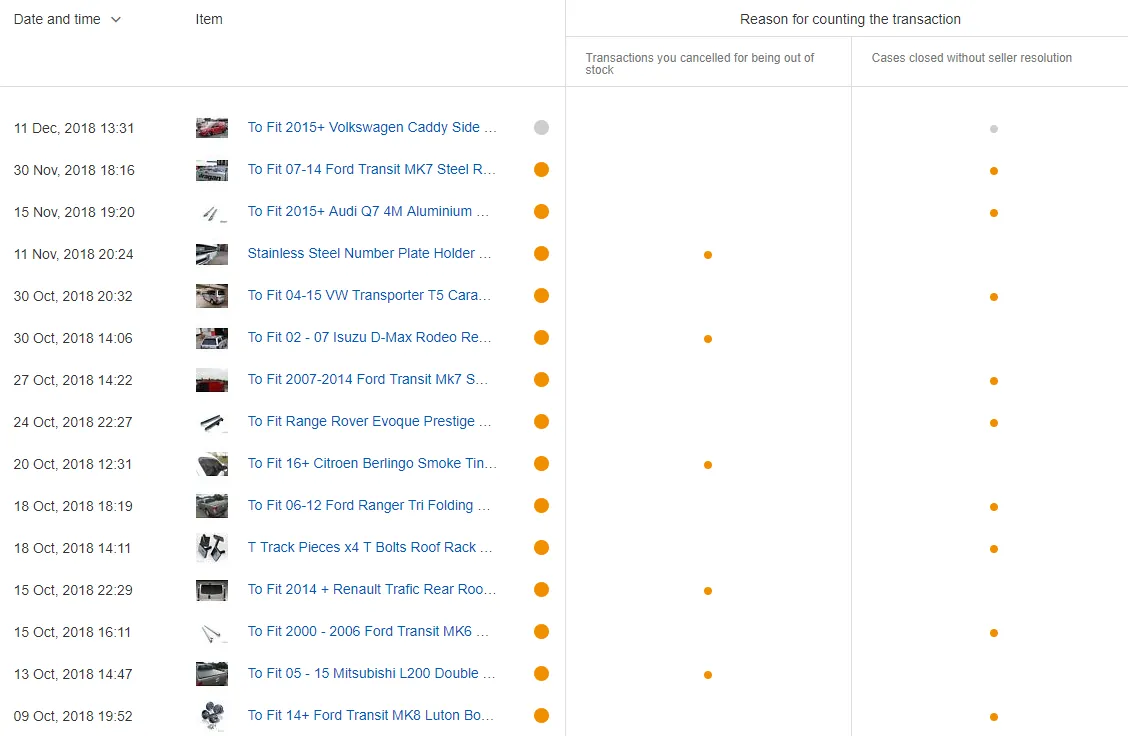Open the Mitsubishi L200 Double listing link
This screenshot has width=1128, height=736.
pos(371,673)
